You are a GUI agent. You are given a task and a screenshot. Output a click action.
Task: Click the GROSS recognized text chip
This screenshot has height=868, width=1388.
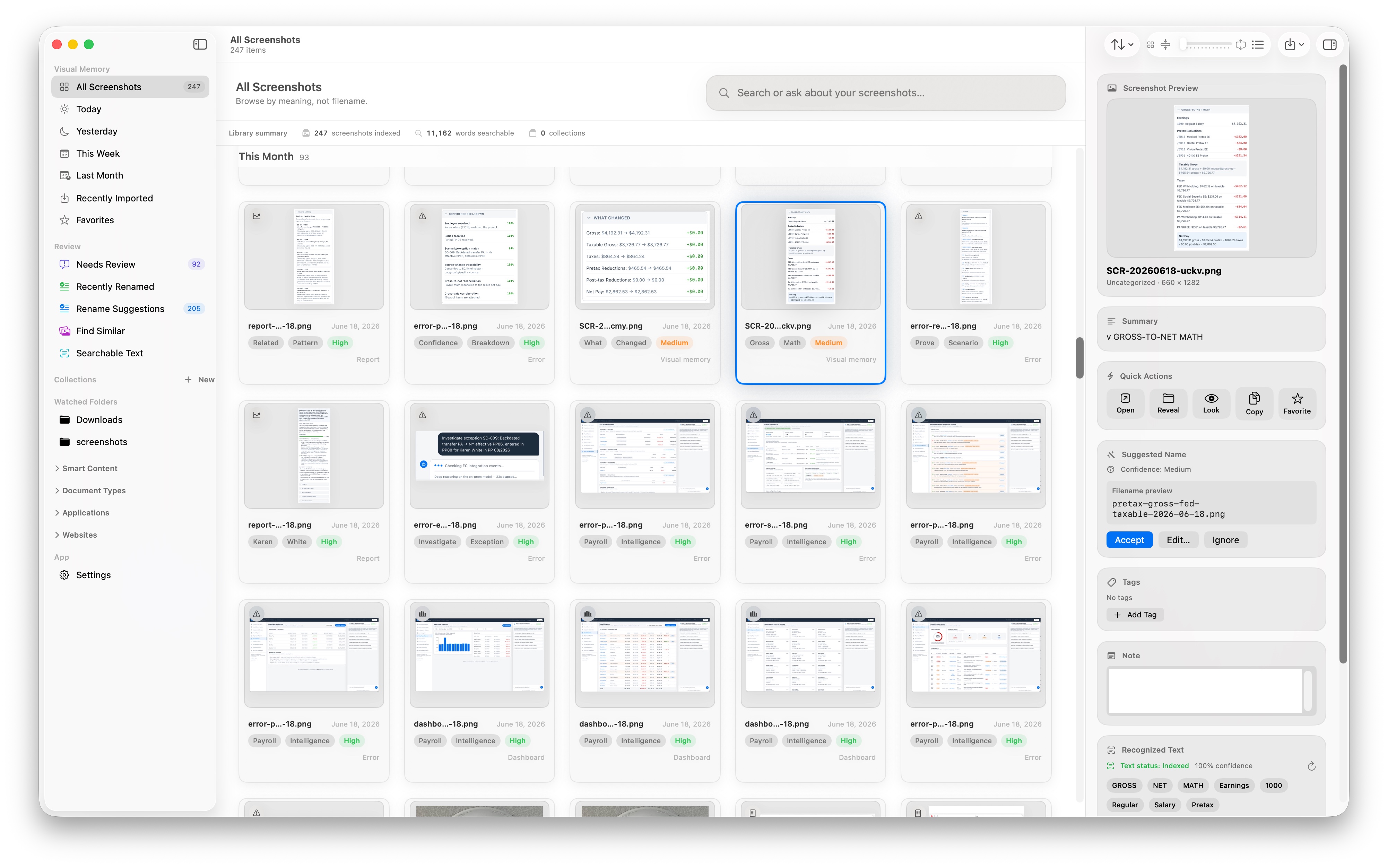pyautogui.click(x=1124, y=785)
